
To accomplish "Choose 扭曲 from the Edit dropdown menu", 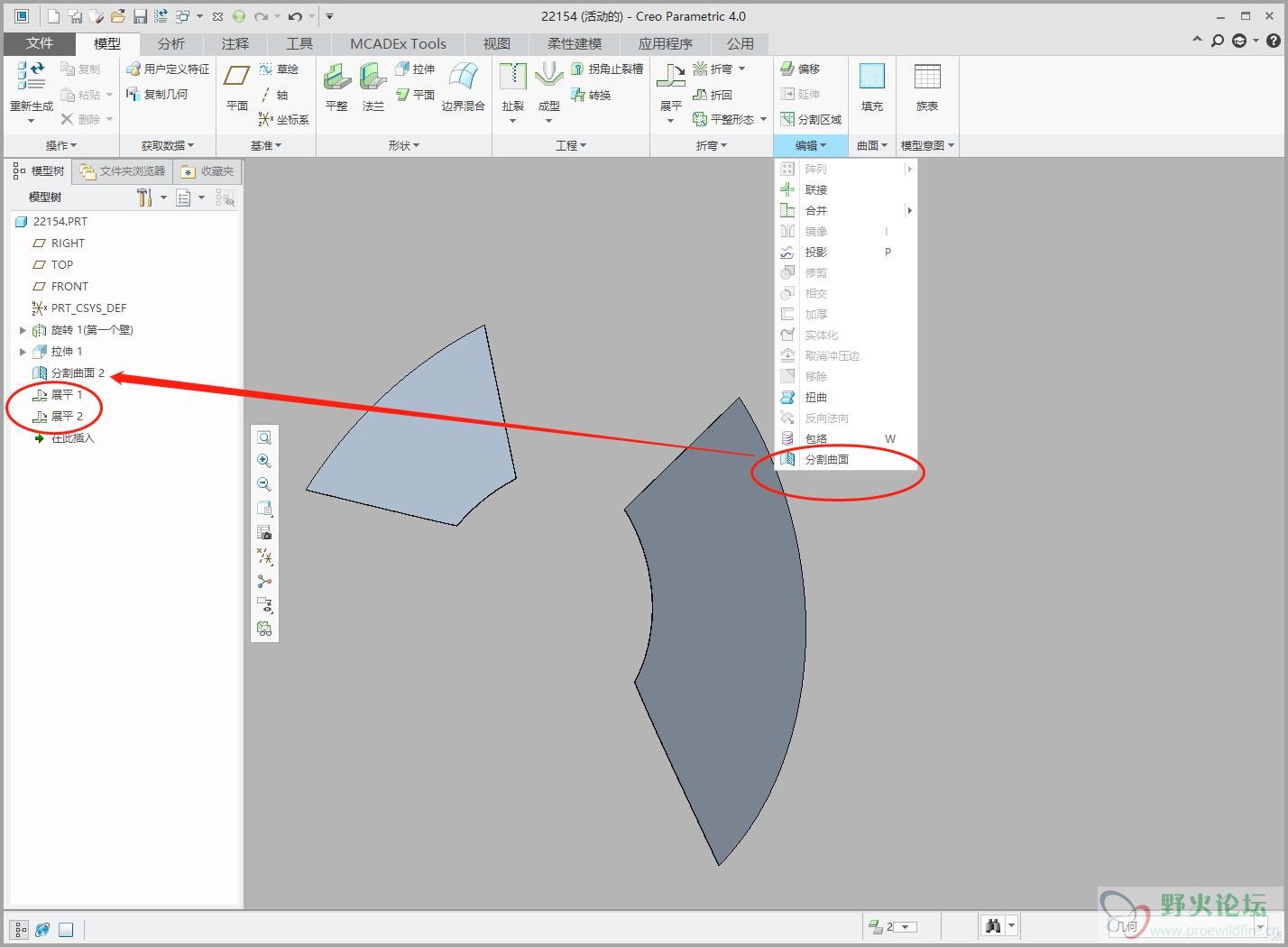I will coord(845,397).
